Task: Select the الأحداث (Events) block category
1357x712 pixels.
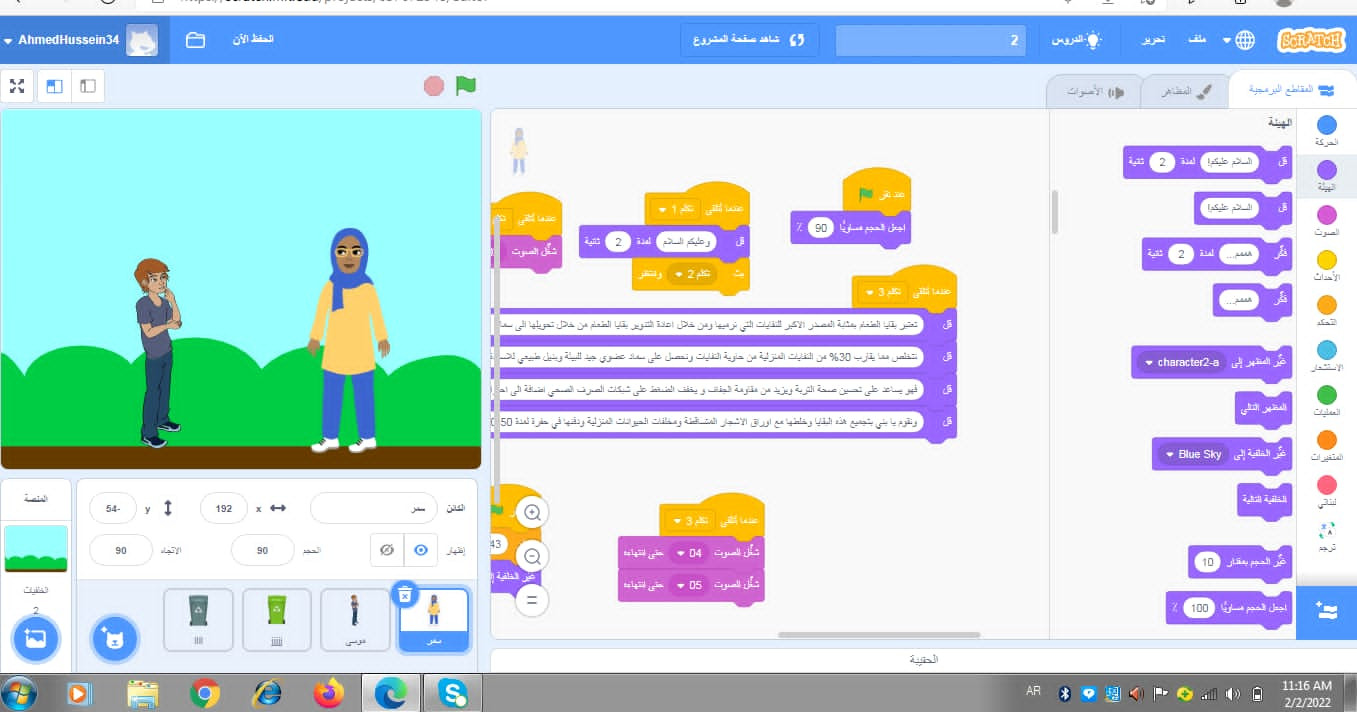Action: (1326, 266)
